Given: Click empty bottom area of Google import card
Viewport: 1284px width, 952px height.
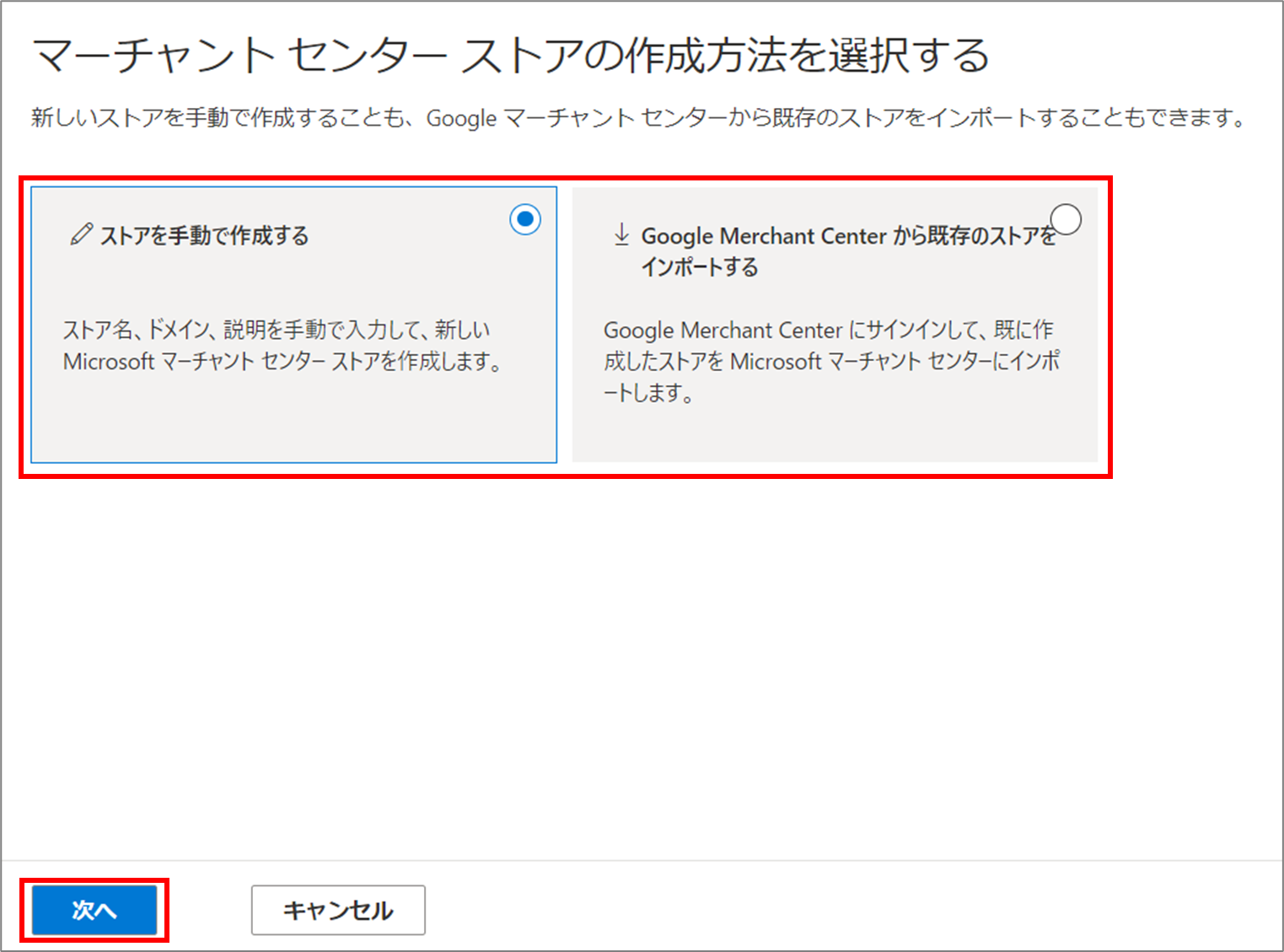Looking at the screenshot, I should click(x=835, y=434).
